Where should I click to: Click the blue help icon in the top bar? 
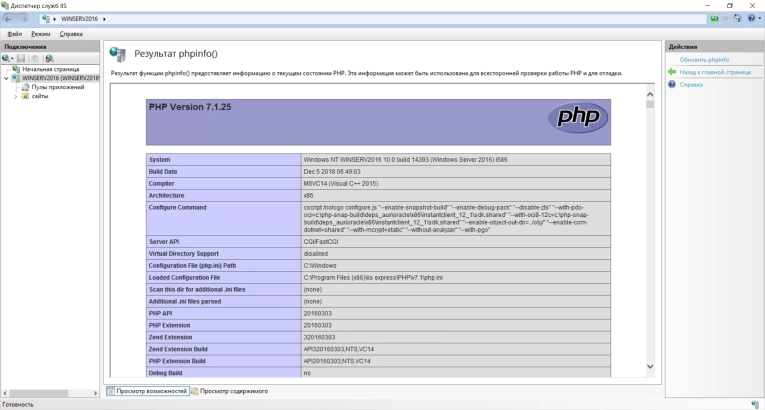click(751, 19)
